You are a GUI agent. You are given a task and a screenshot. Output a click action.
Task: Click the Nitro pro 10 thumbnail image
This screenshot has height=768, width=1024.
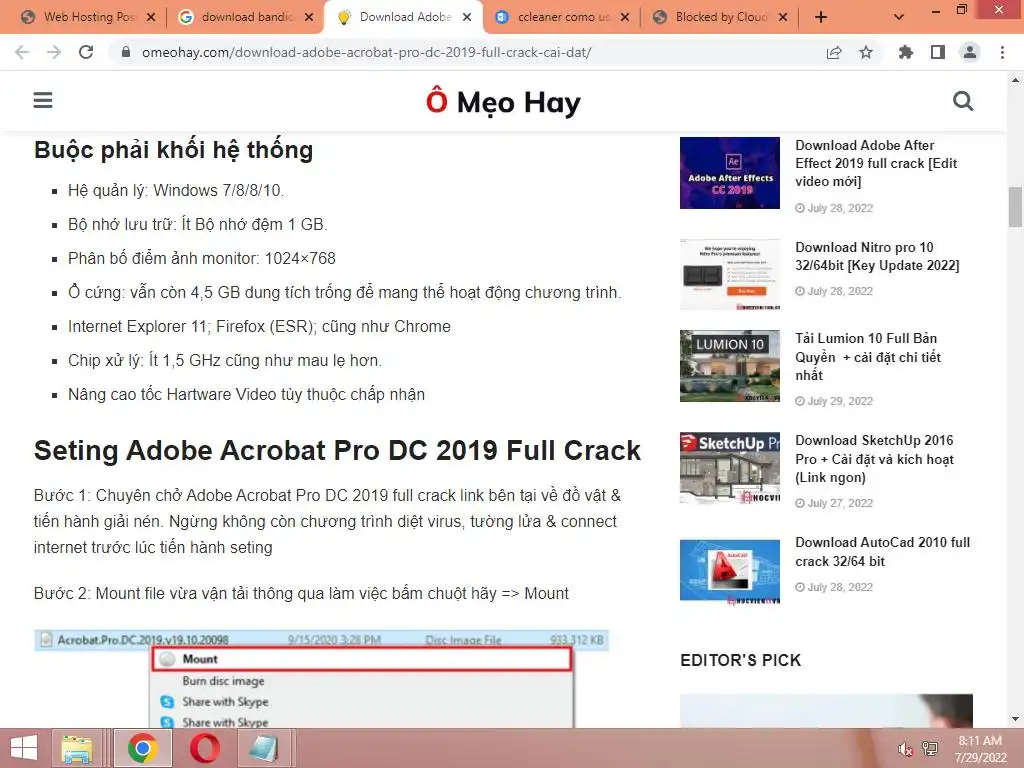pos(729,274)
